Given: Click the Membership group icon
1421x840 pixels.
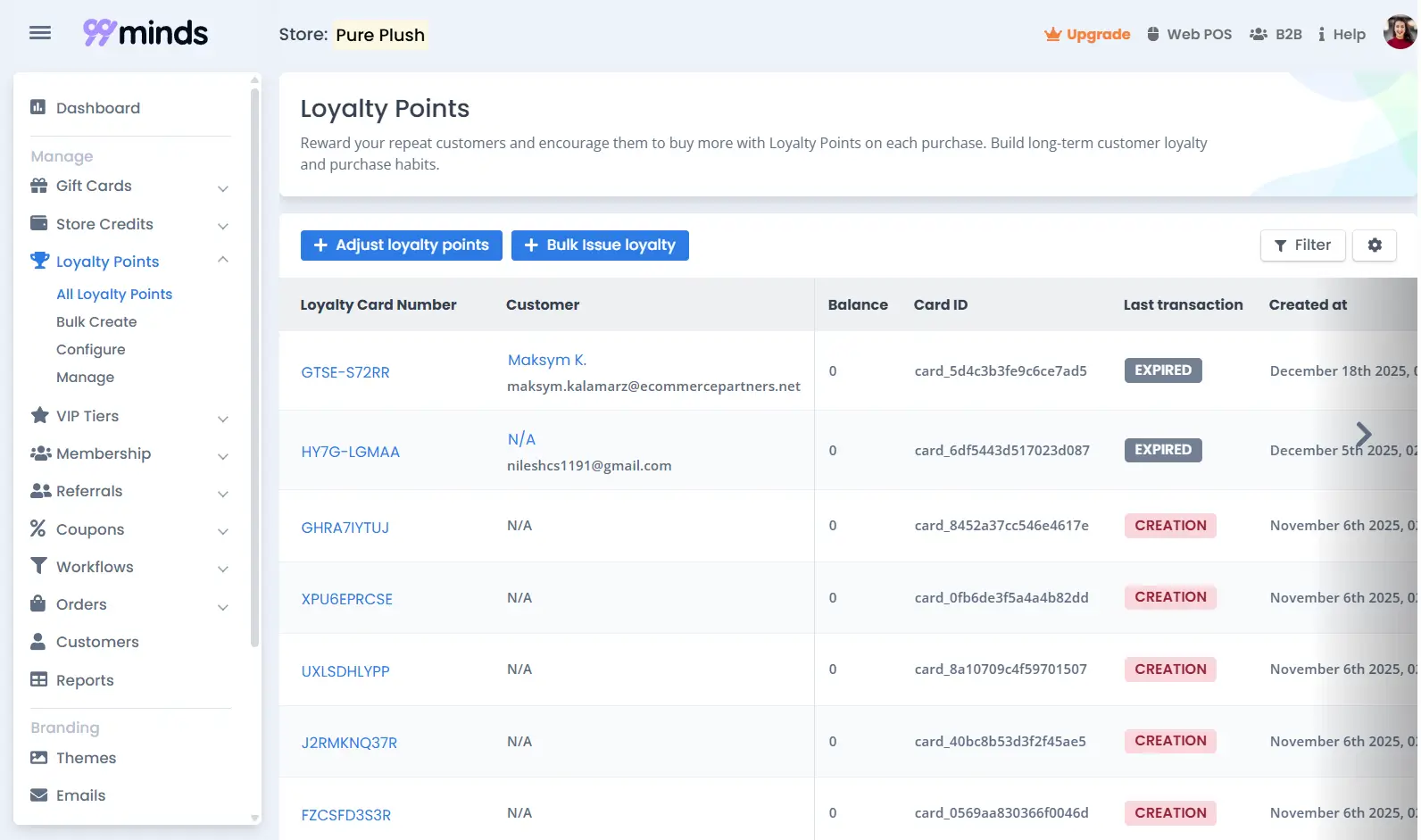Looking at the screenshot, I should pos(40,453).
